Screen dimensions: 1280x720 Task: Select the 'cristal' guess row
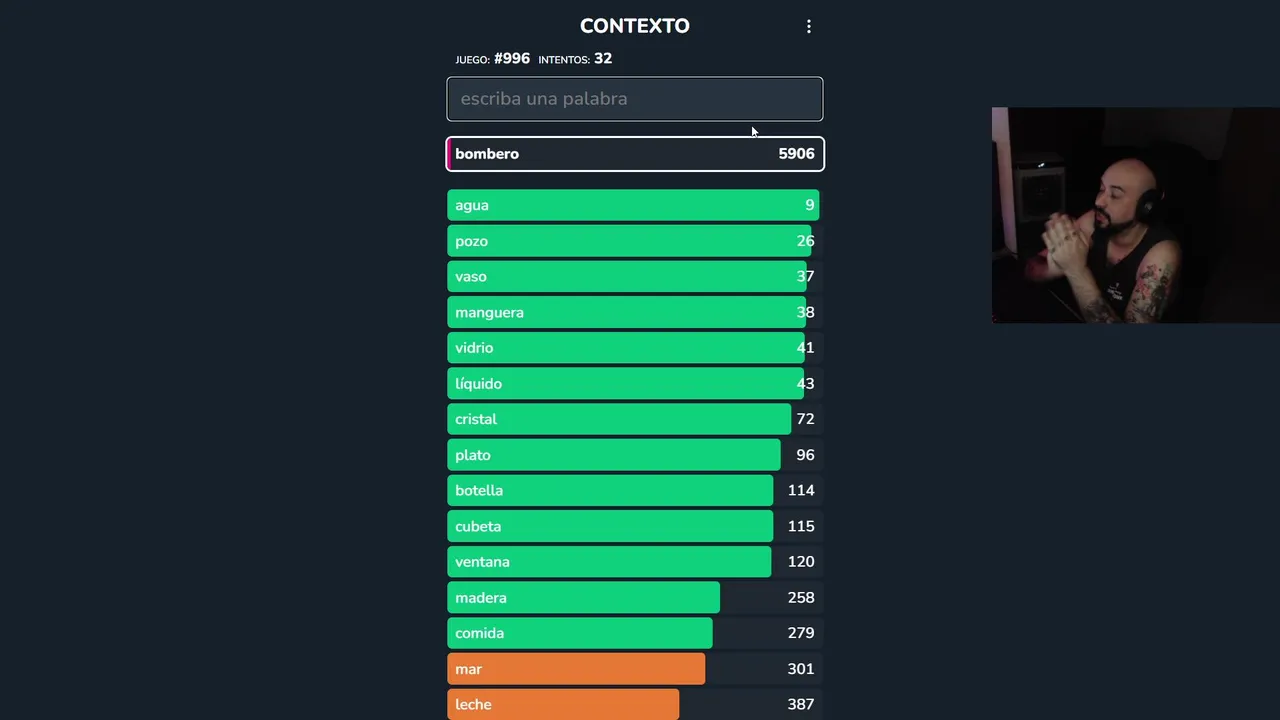click(x=634, y=419)
